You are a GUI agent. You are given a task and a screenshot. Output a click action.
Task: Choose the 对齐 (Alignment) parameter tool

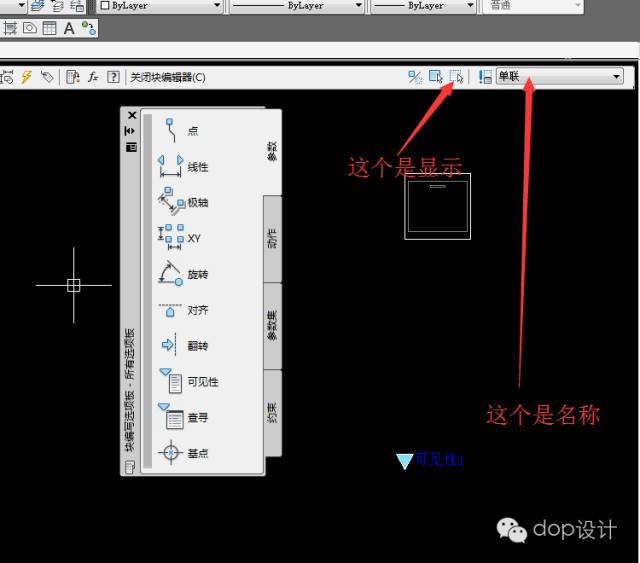(x=182, y=310)
